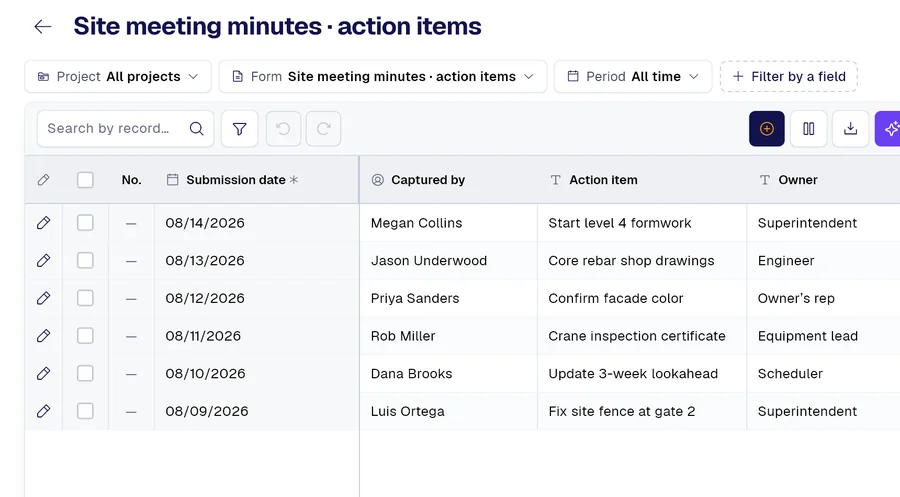Click the Dana Brooks cell
900x497 pixels.
point(449,374)
